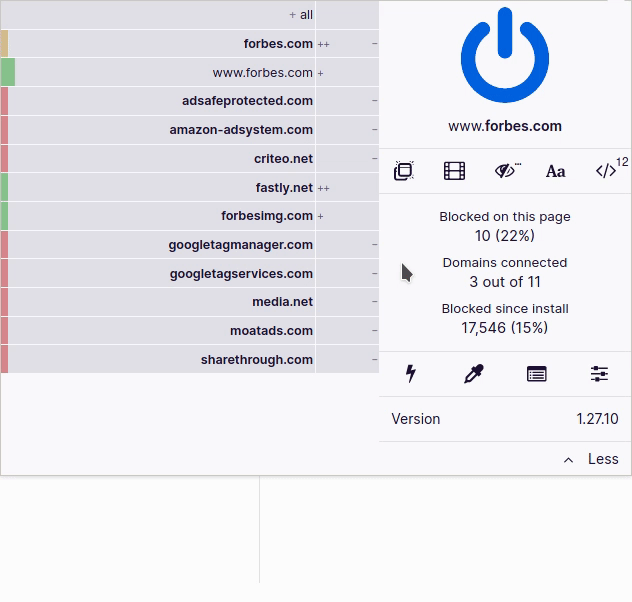This screenshot has width=632, height=602.
Task: Toggle uBlock Origin power button
Action: click(505, 55)
